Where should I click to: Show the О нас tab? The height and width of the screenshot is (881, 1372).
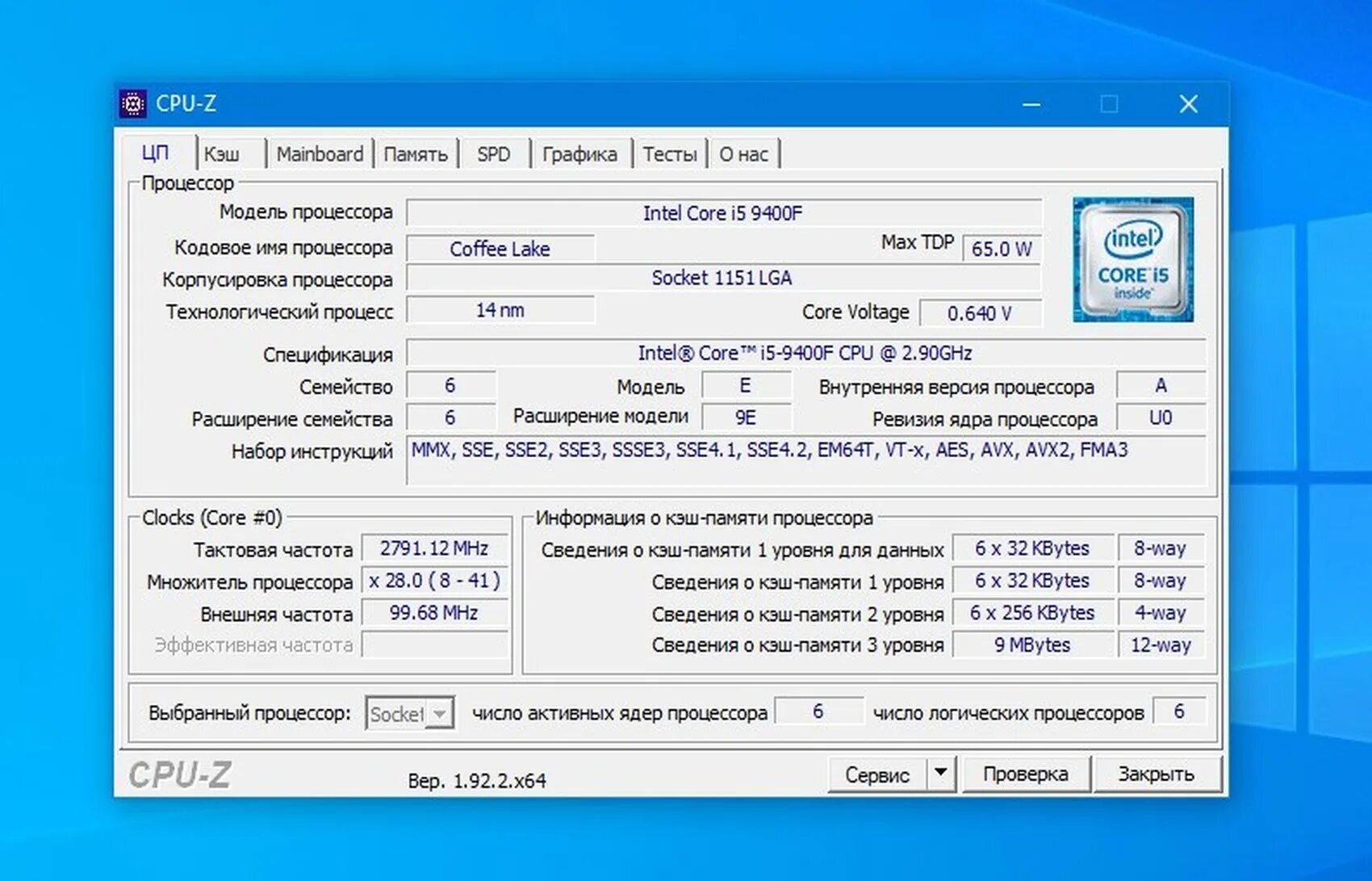744,153
